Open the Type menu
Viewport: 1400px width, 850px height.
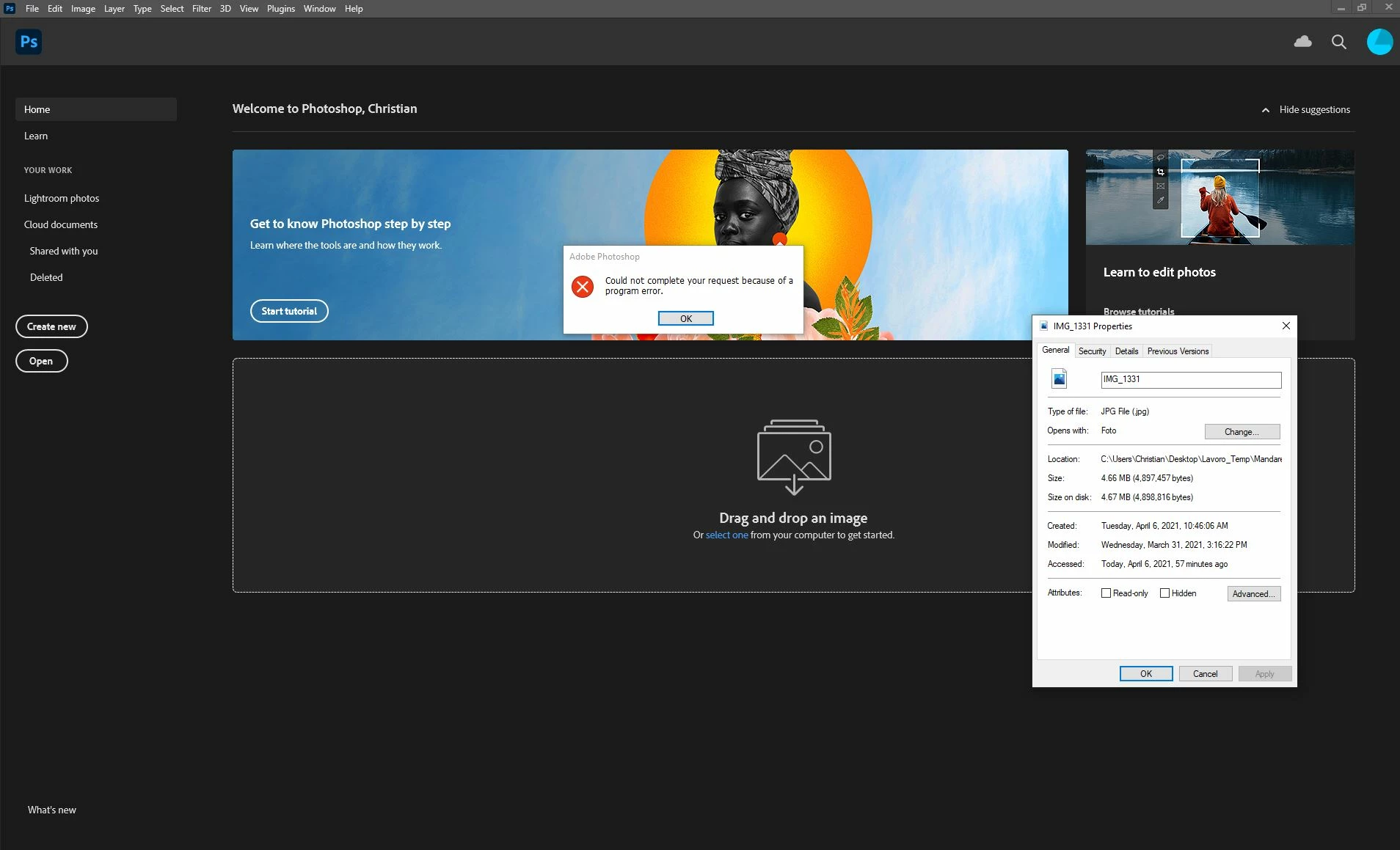142,9
